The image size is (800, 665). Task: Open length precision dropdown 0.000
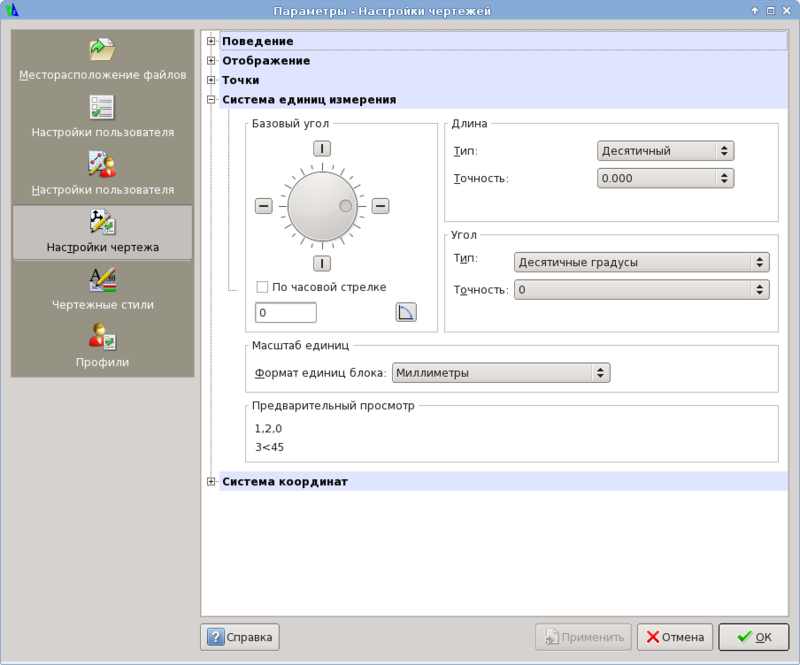(x=665, y=178)
